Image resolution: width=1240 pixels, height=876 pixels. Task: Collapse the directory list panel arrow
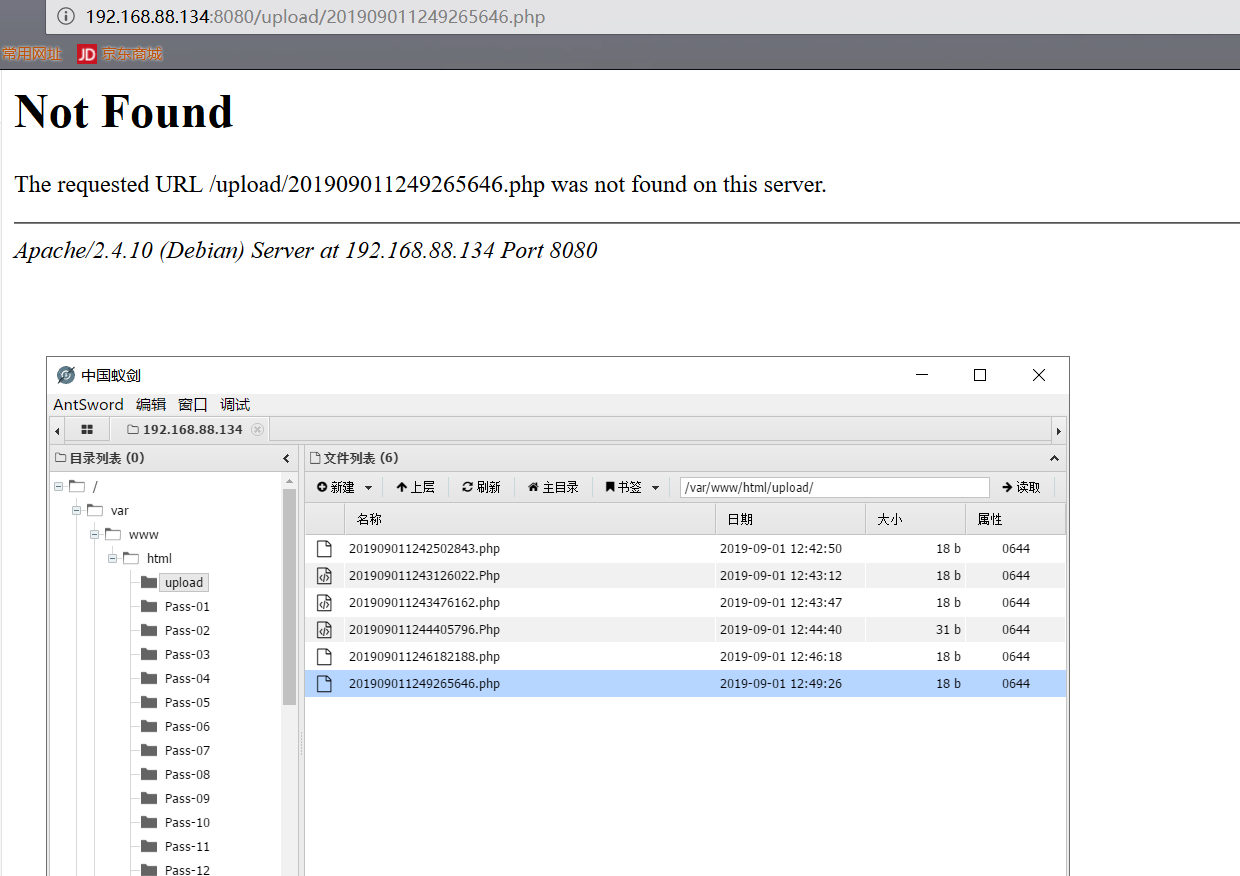pos(286,458)
